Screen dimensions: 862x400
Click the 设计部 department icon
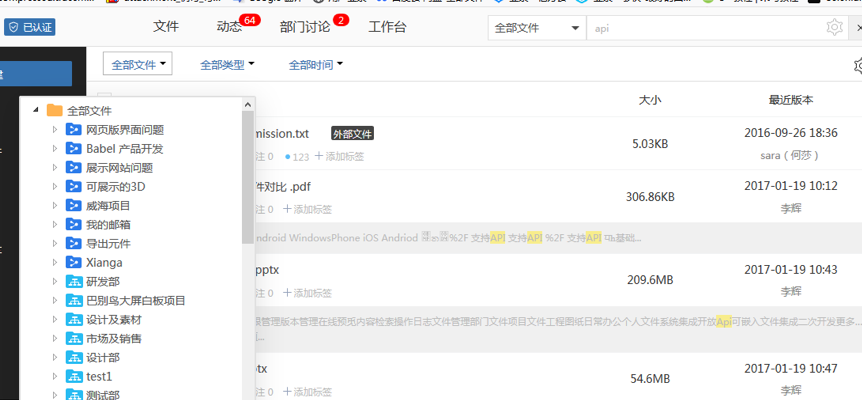coord(74,357)
